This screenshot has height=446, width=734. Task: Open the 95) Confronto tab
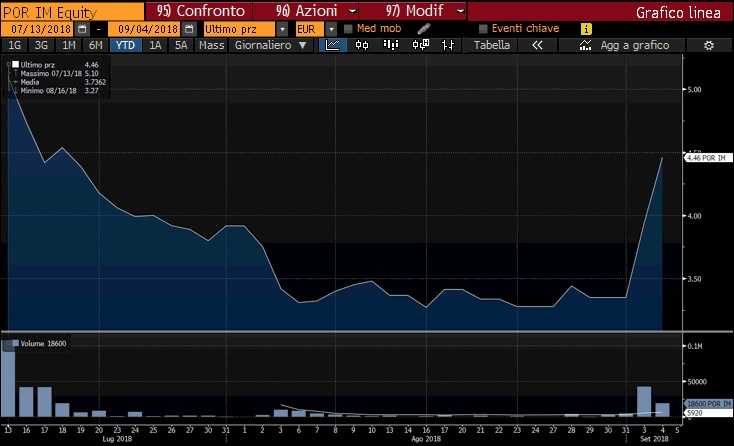pyautogui.click(x=200, y=11)
